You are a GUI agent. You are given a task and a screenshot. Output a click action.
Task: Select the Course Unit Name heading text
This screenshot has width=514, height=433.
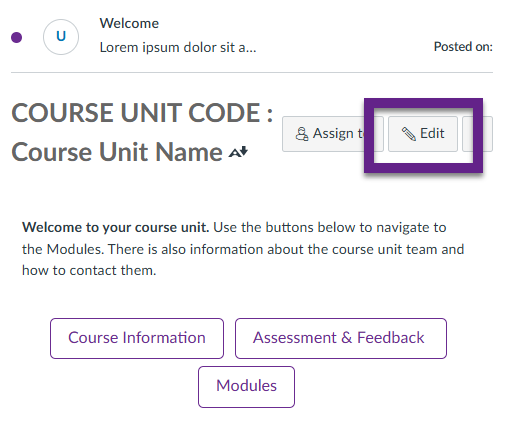pyautogui.click(x=117, y=152)
